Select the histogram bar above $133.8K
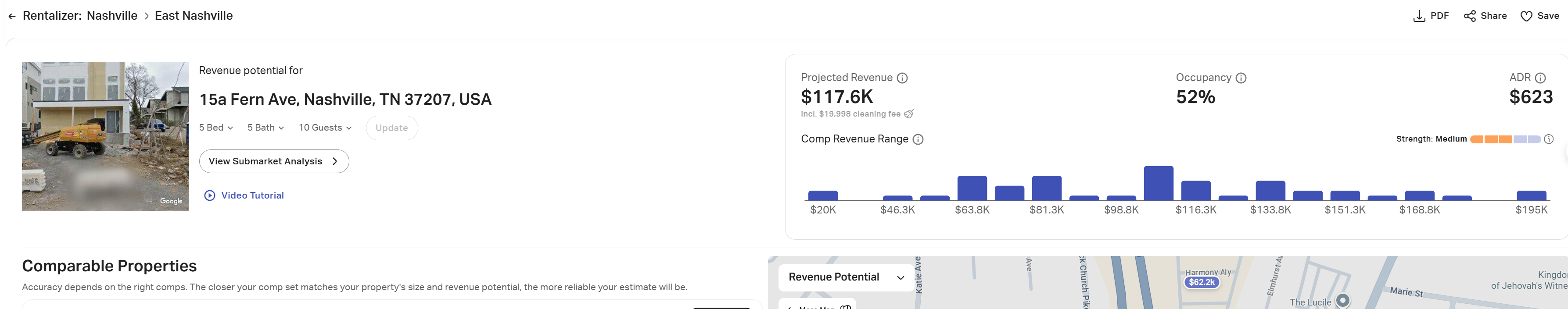 1270,190
